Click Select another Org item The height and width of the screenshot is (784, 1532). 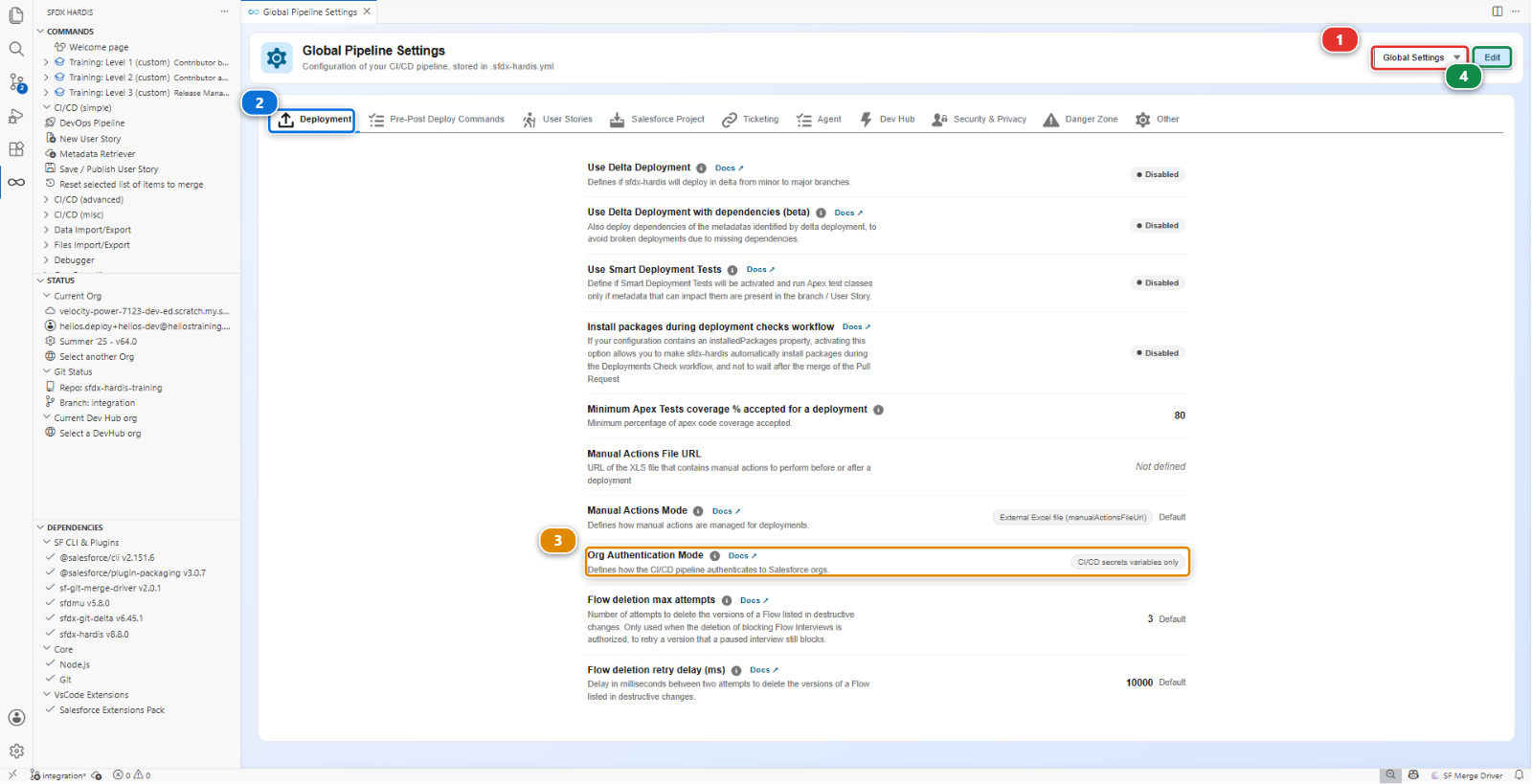pyautogui.click(x=97, y=357)
